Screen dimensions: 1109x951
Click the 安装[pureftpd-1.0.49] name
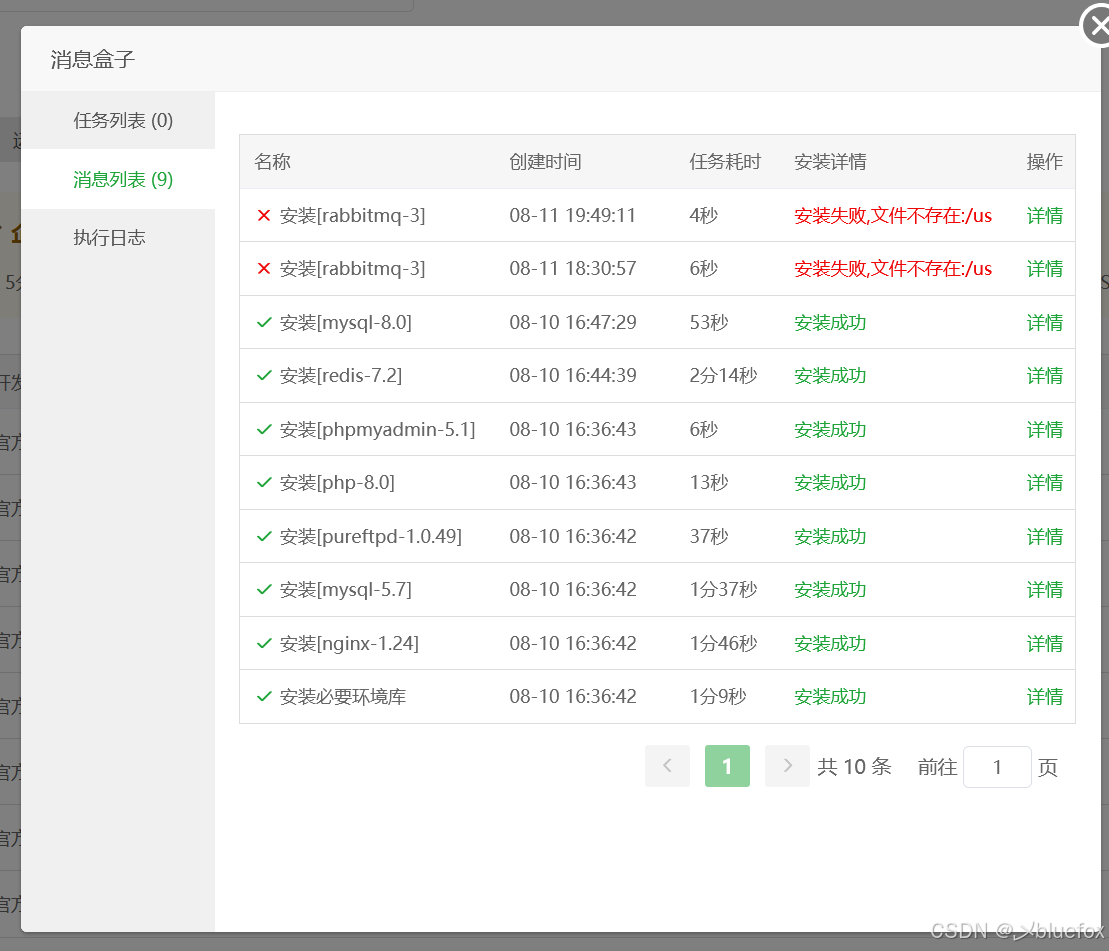point(371,537)
